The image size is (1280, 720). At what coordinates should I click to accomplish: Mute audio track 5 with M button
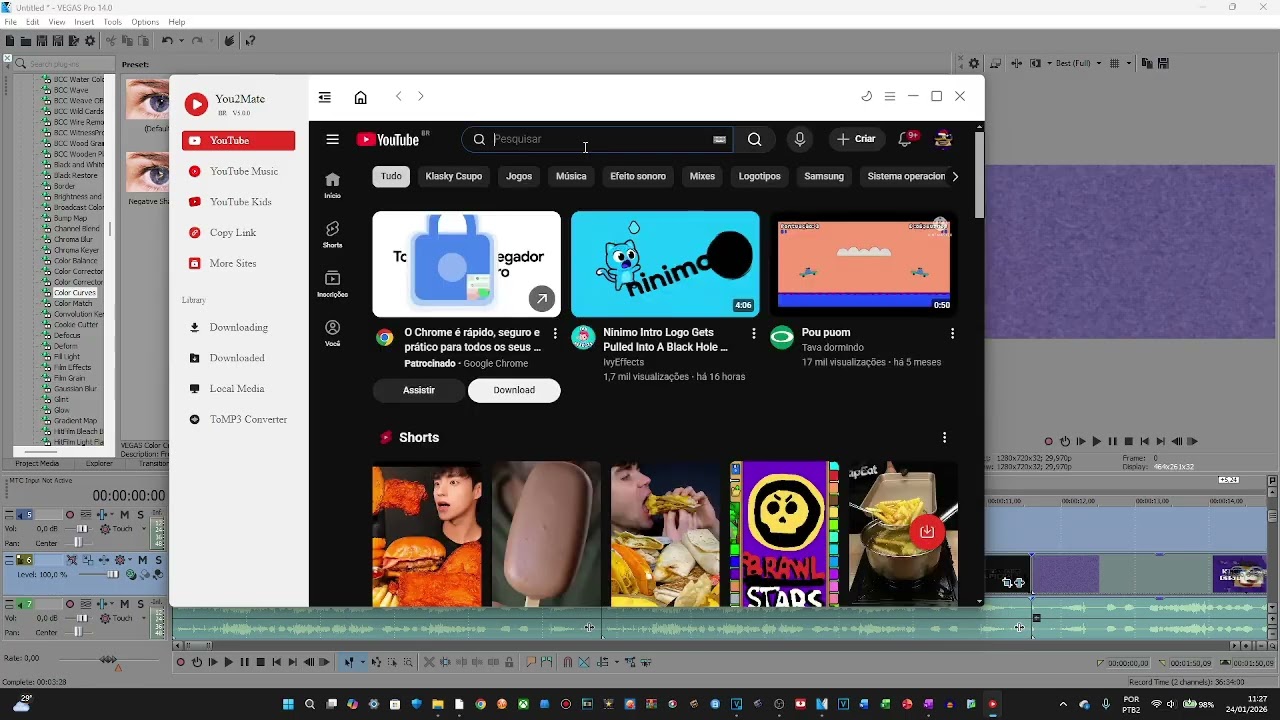pos(125,515)
